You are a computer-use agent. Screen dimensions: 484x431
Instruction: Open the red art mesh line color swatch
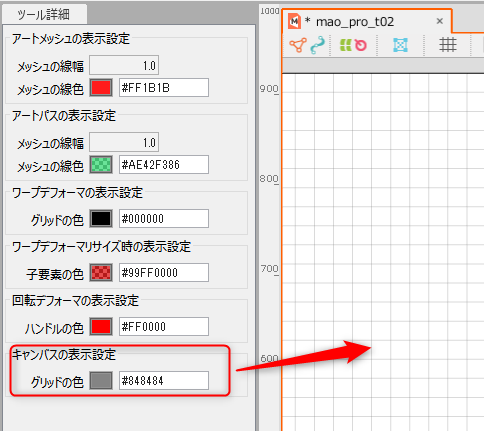tap(101, 88)
